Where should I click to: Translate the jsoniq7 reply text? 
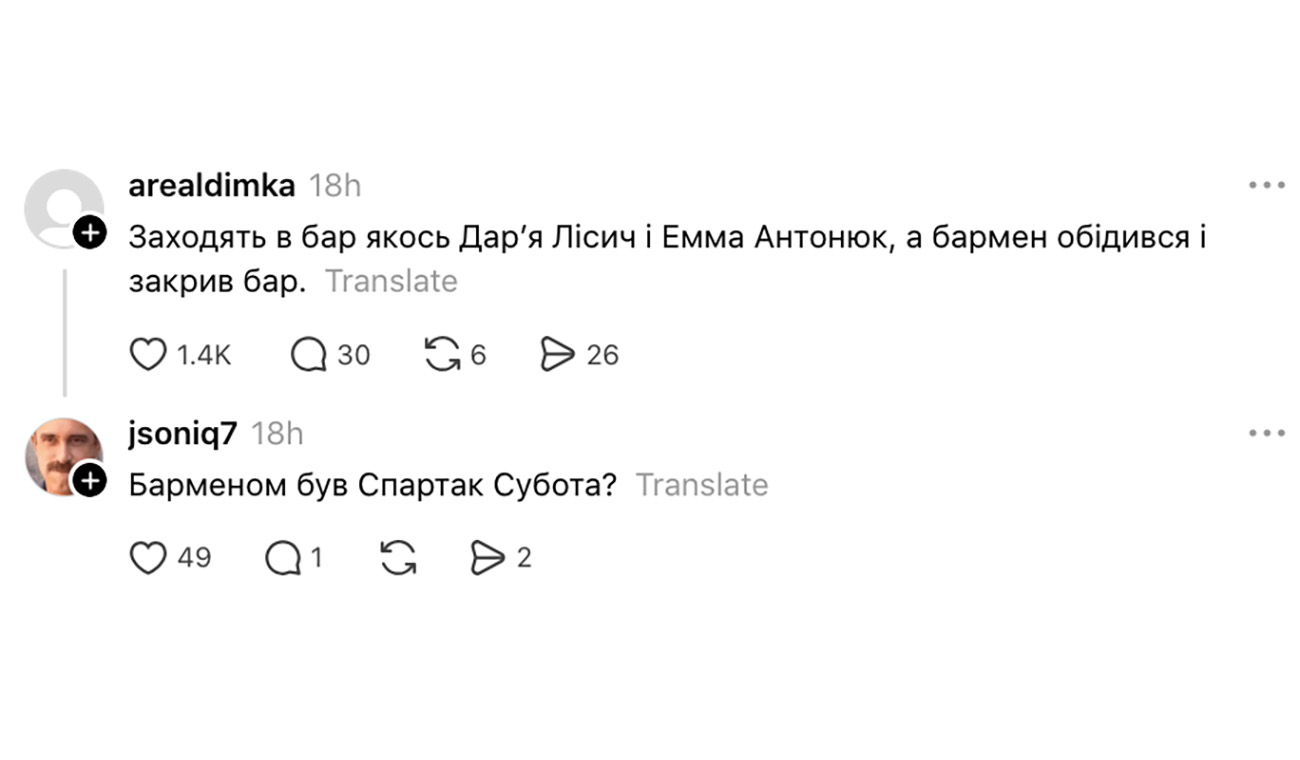(x=702, y=485)
